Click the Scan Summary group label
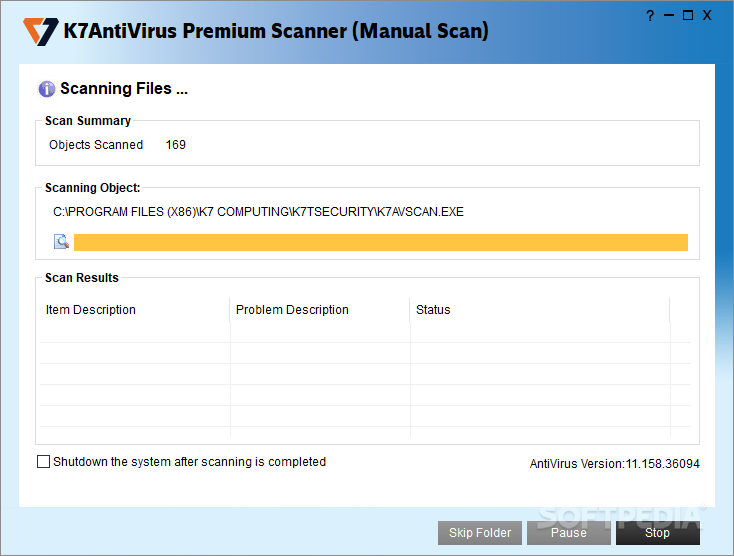734x556 pixels. [x=88, y=121]
